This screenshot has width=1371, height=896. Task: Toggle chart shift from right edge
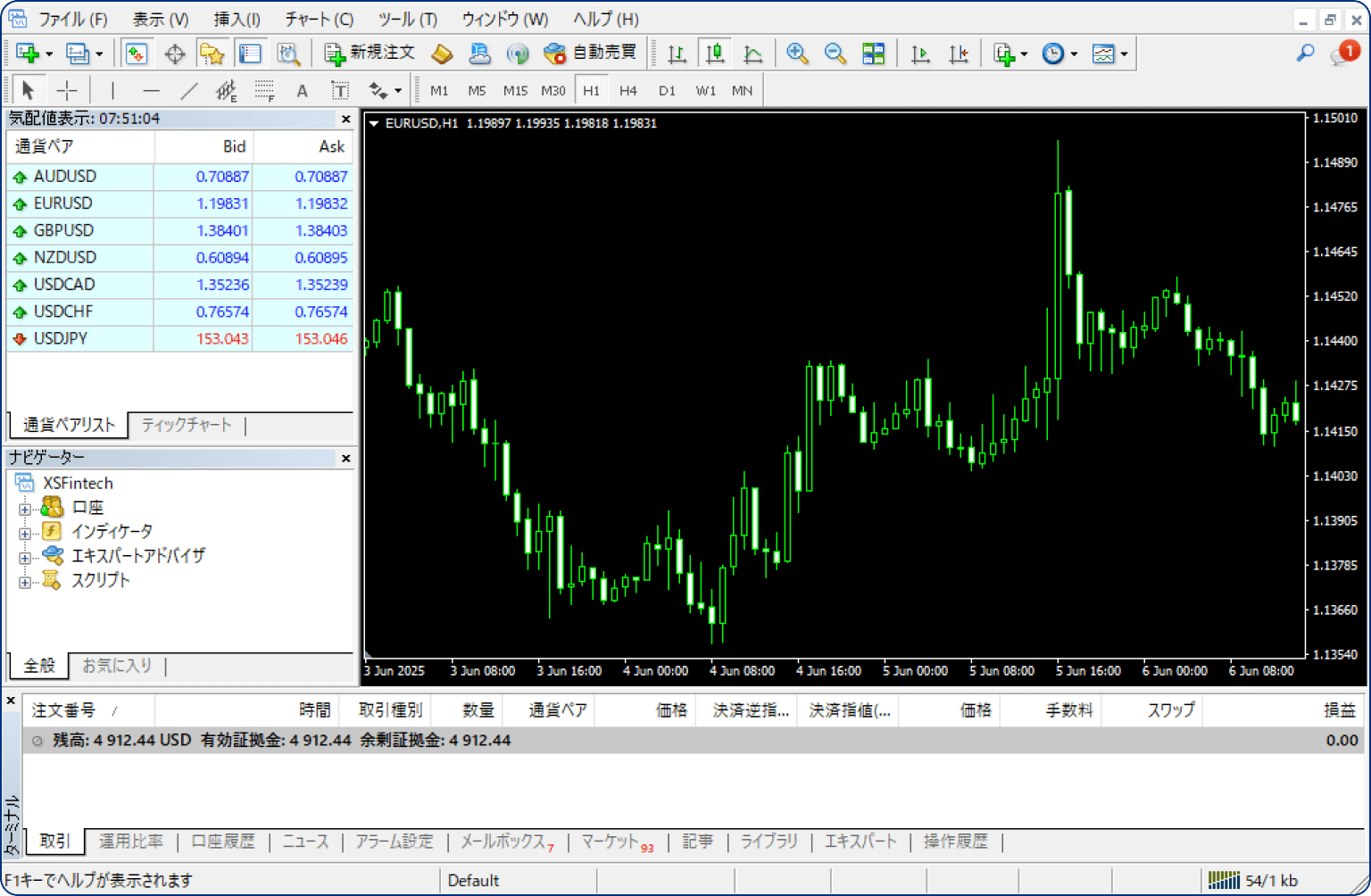coord(958,54)
